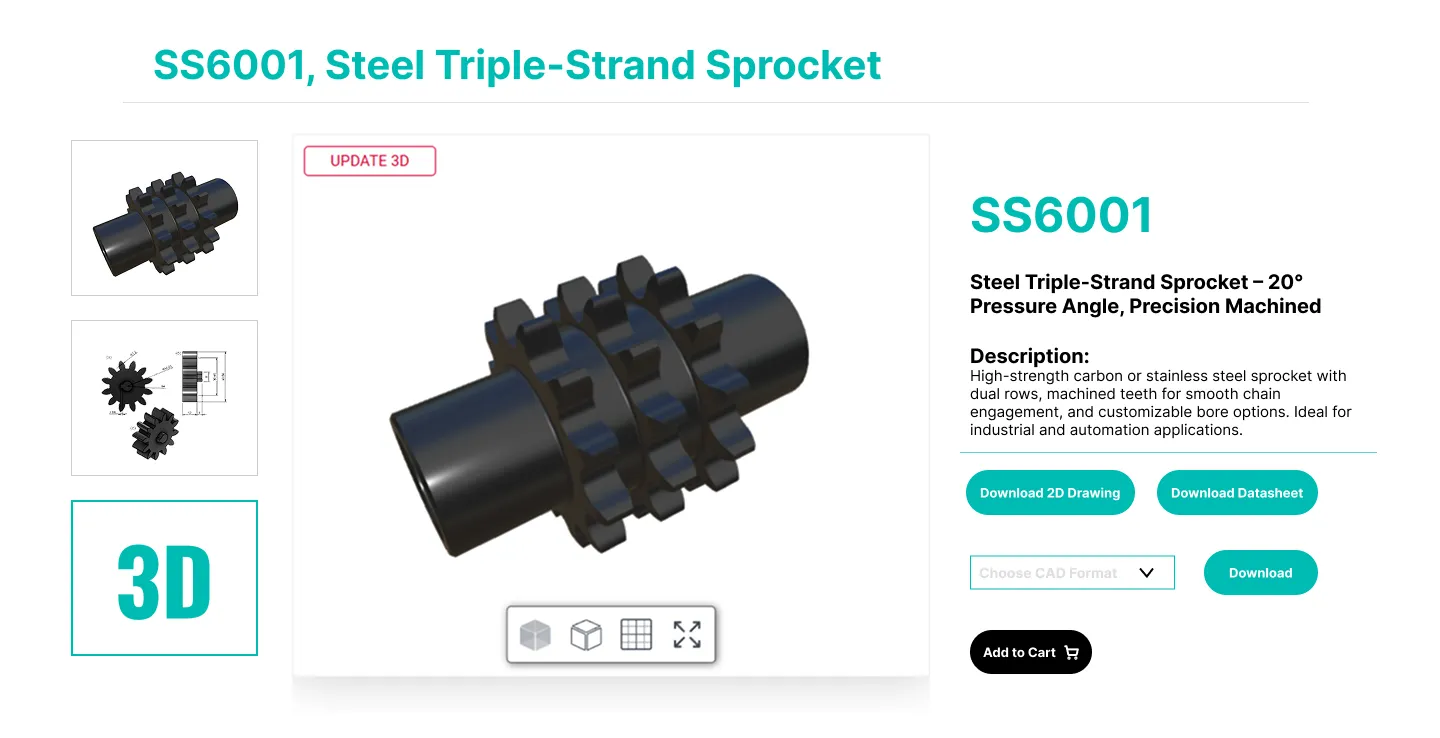Click the shopping cart icon

1072,653
